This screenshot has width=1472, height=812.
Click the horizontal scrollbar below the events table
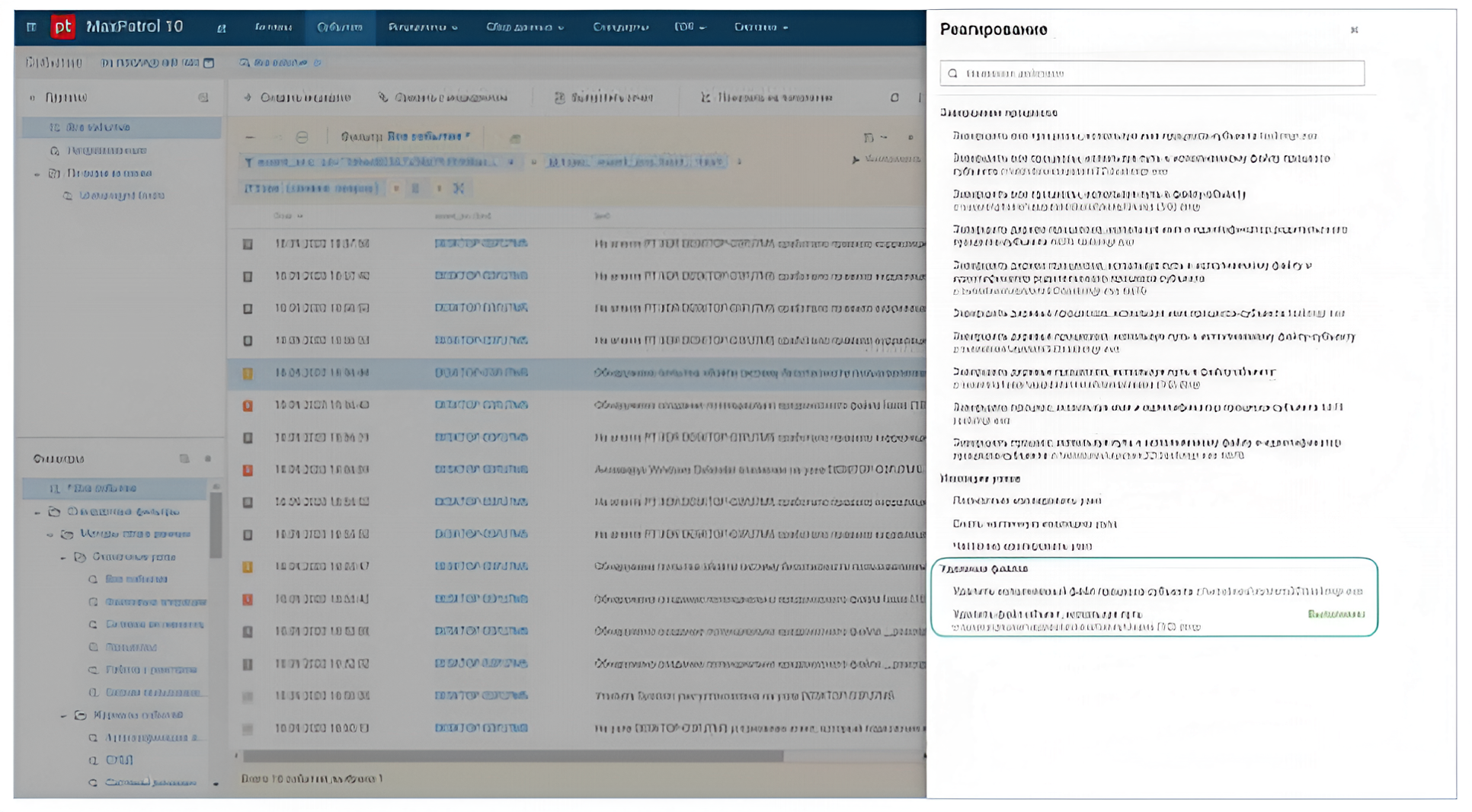[x=512, y=756]
